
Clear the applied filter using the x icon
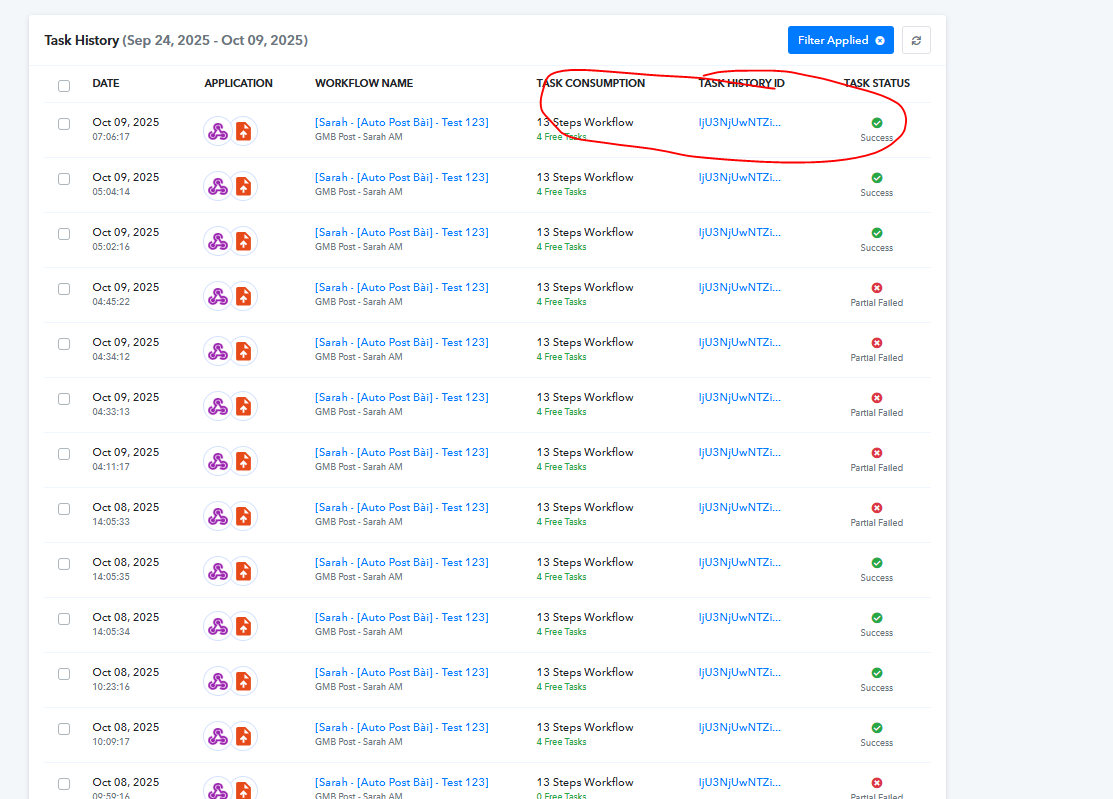tap(880, 41)
